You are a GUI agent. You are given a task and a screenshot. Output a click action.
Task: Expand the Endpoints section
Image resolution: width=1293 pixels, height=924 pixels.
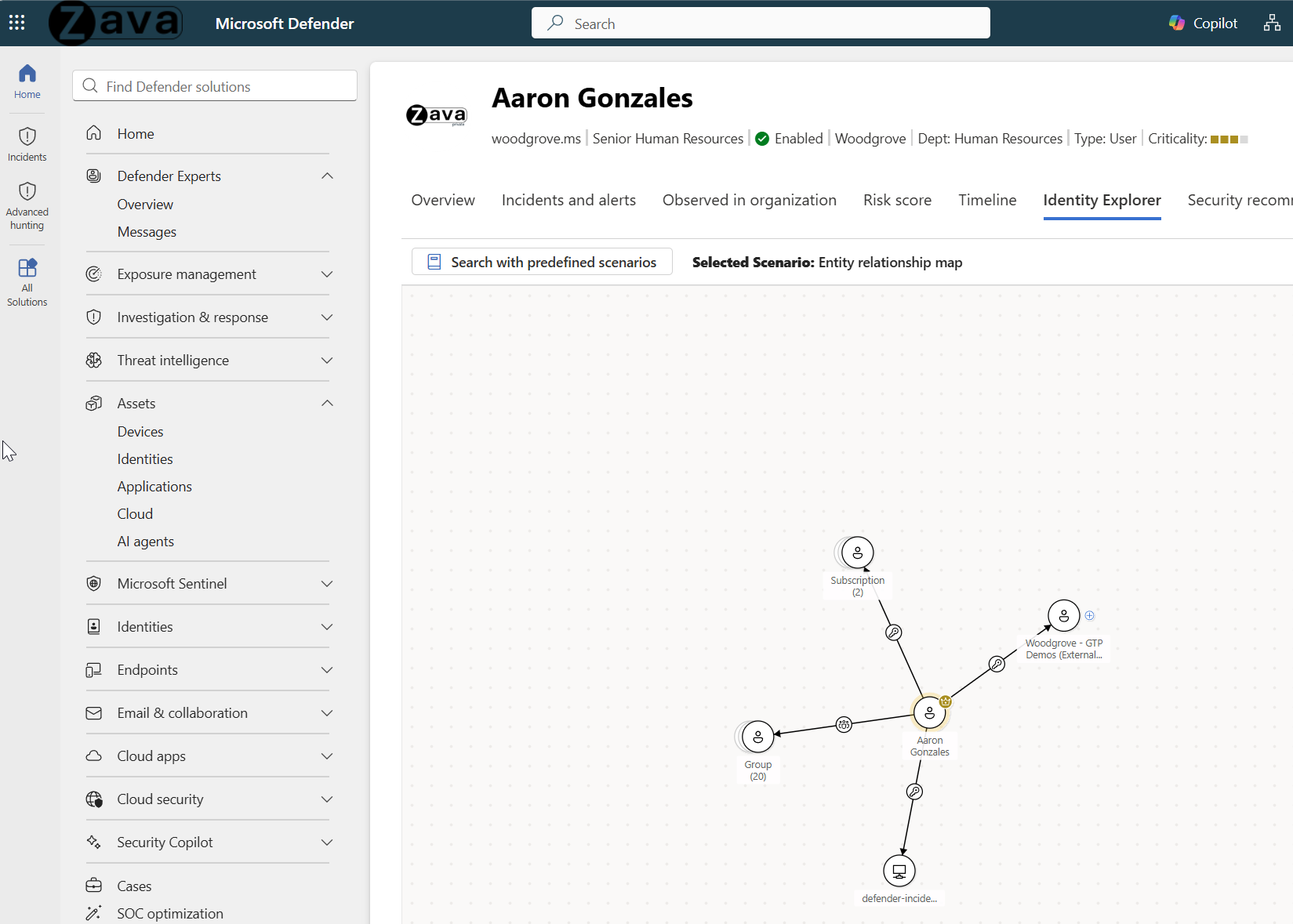click(328, 669)
